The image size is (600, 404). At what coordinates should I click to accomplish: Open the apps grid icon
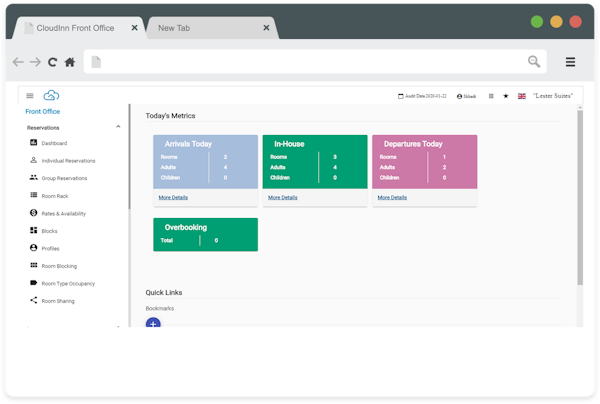[491, 96]
